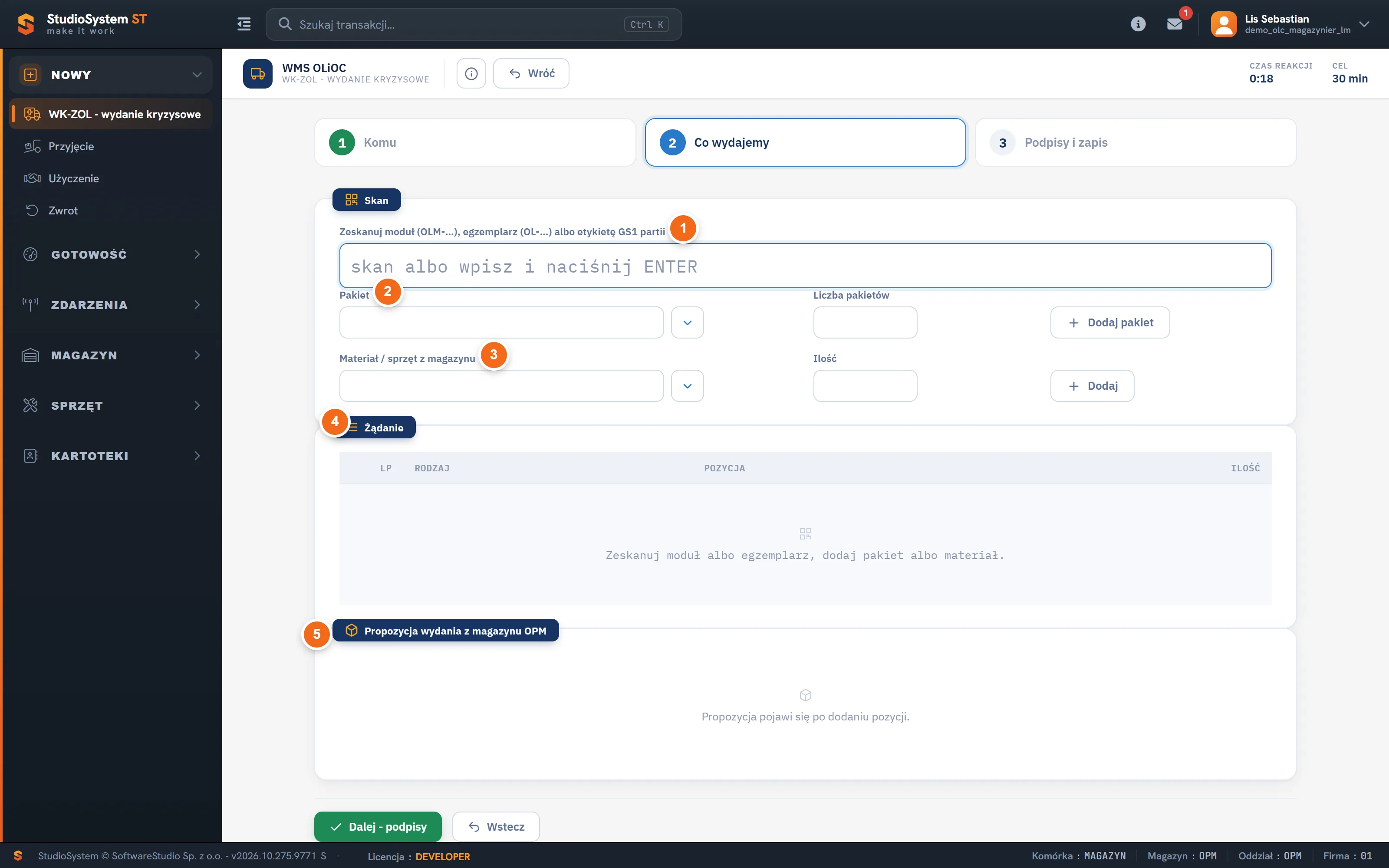Click the NOWY plus icon in sidebar
The height and width of the screenshot is (868, 1389).
point(30,75)
